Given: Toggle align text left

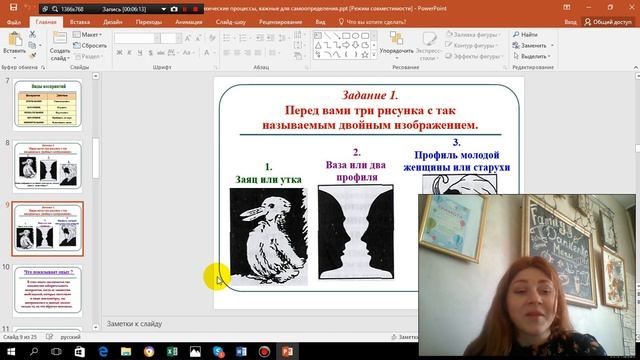Looking at the screenshot, I should pyautogui.click(x=227, y=52).
